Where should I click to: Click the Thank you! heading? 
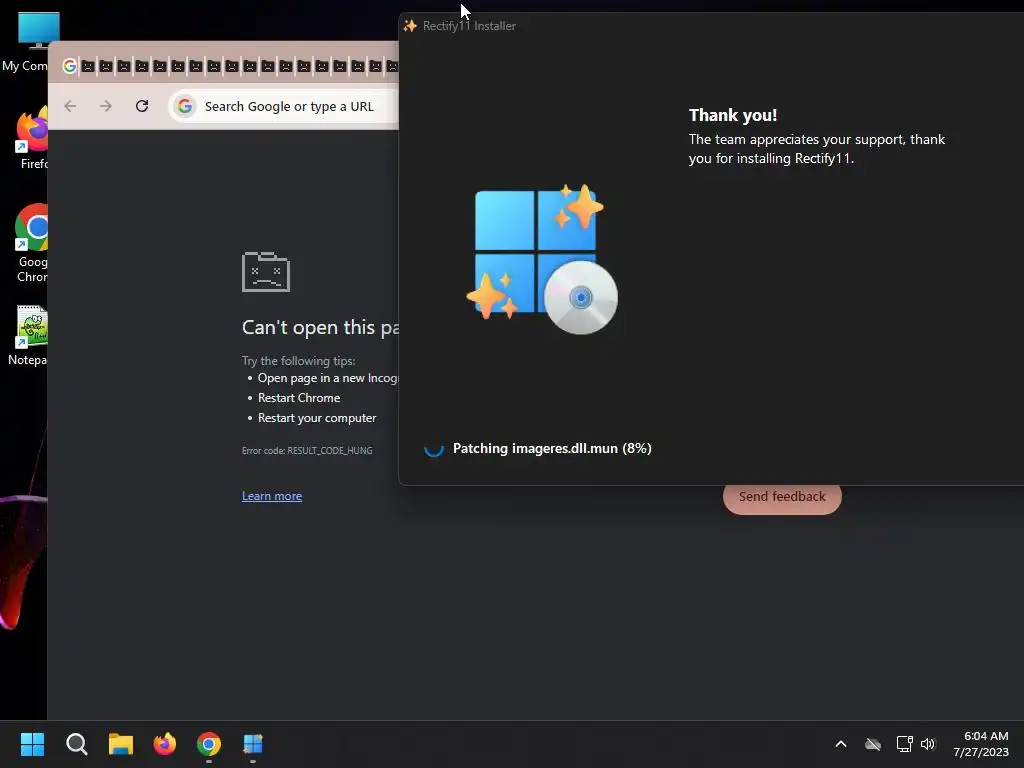733,115
